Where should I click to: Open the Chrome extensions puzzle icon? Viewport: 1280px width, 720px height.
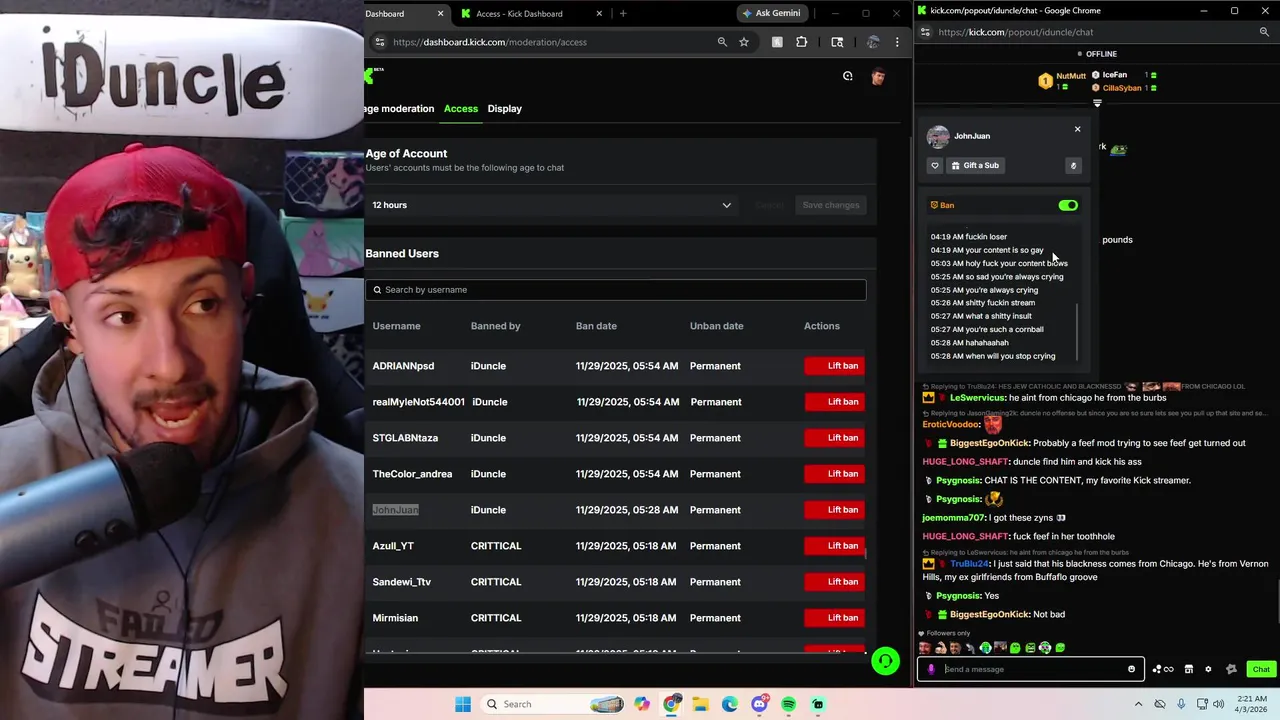(801, 42)
